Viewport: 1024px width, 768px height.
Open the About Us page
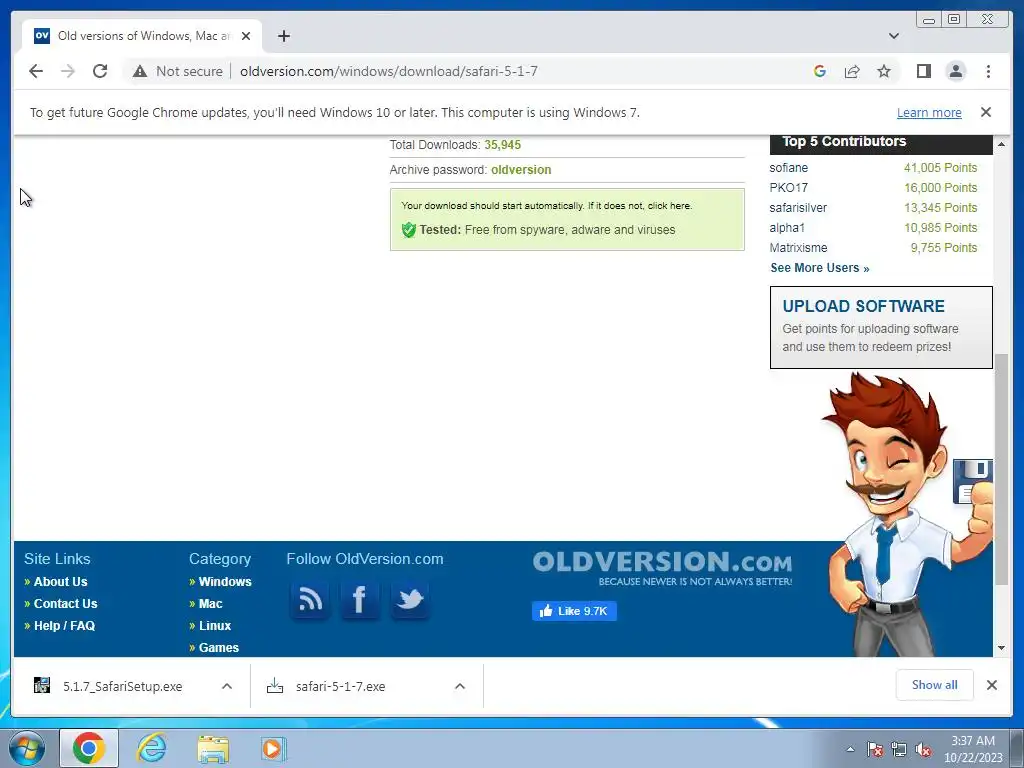[60, 581]
